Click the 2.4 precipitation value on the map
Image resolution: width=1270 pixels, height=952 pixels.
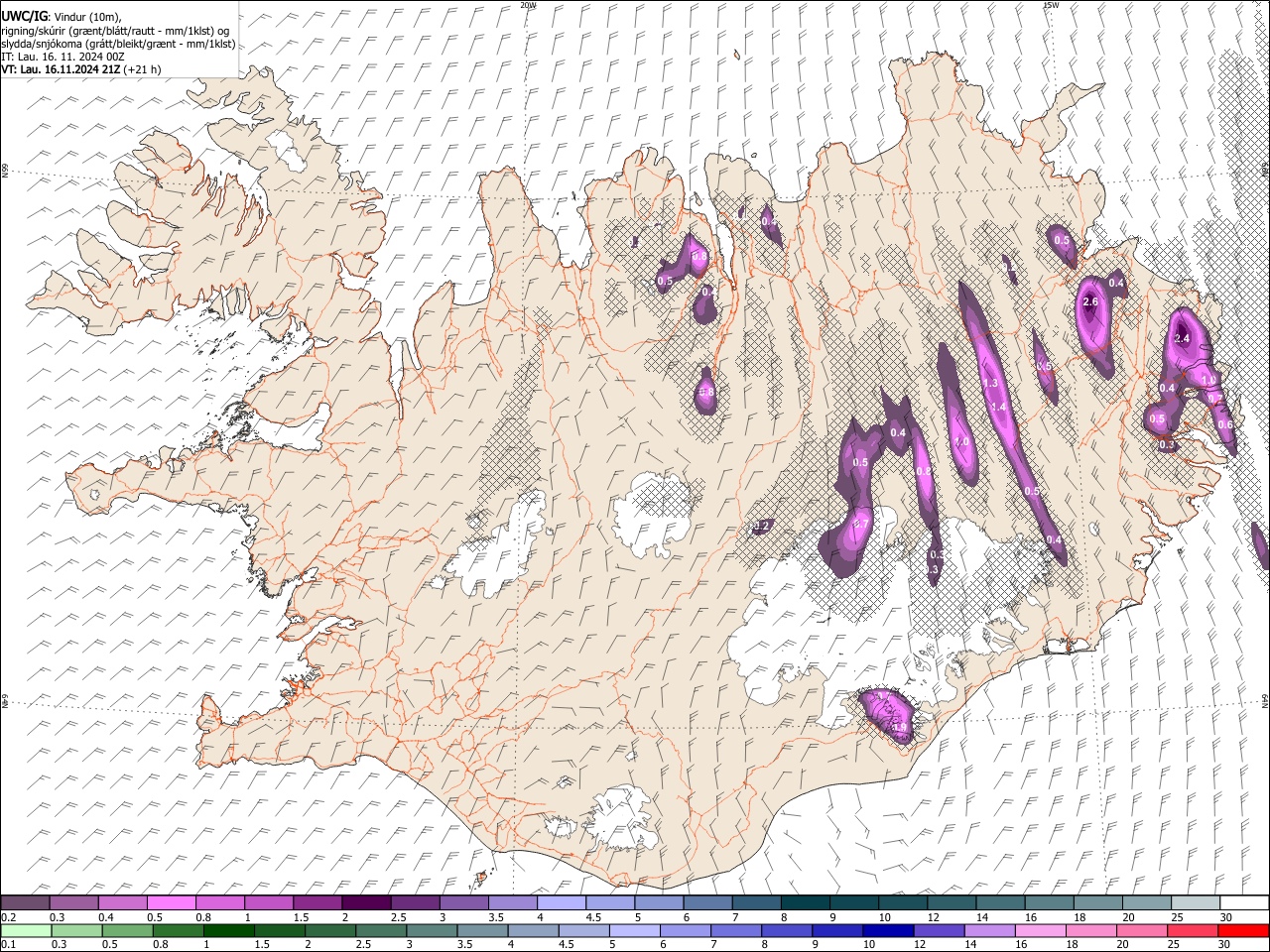[1182, 339]
